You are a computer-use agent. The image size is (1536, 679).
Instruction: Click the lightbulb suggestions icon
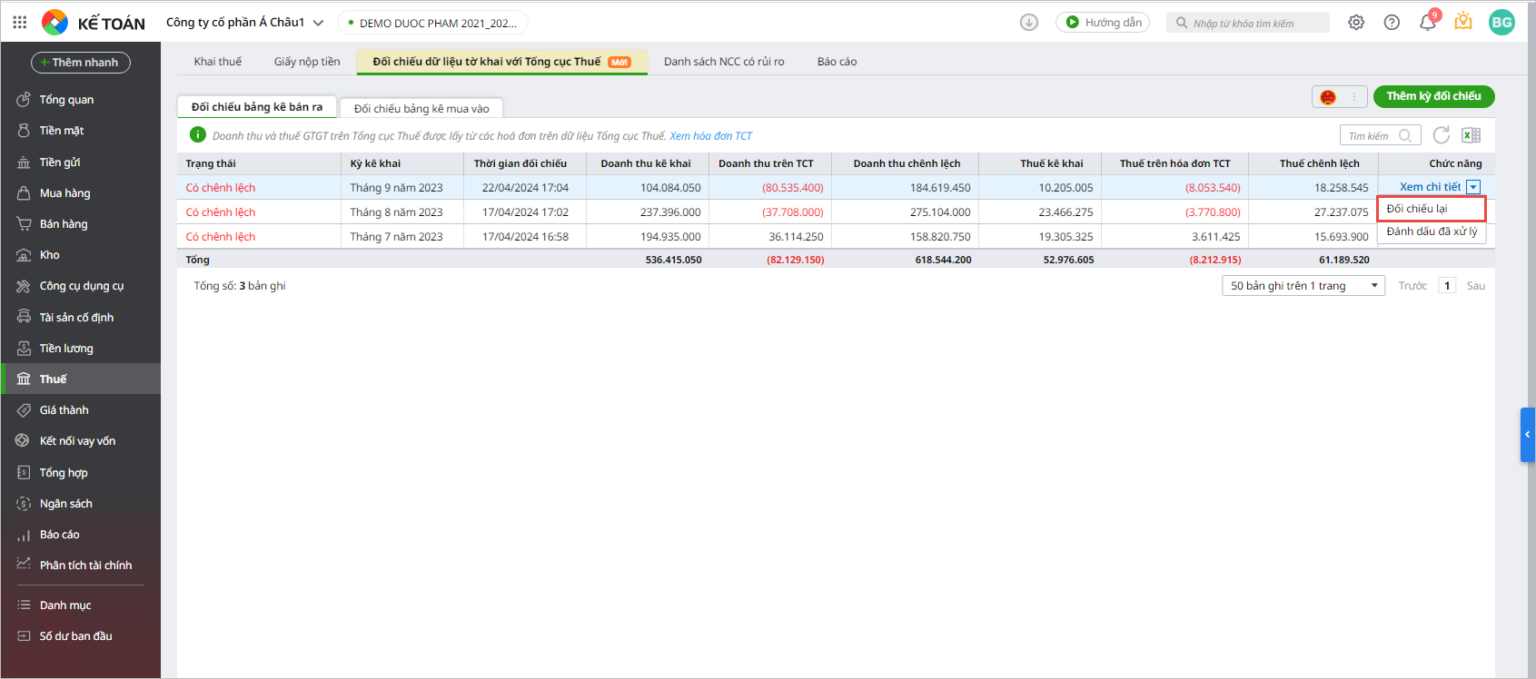(1463, 22)
